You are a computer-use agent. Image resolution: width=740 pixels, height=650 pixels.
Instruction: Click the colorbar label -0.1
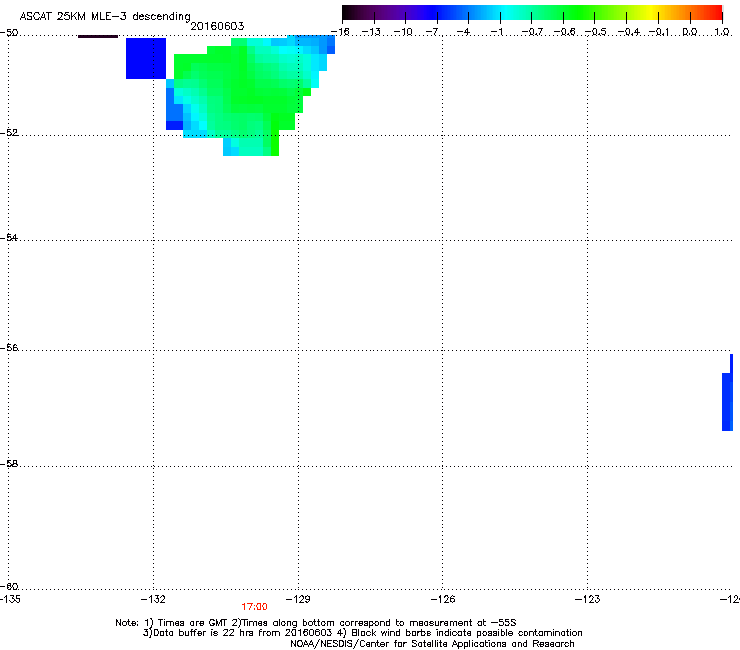pos(659,32)
